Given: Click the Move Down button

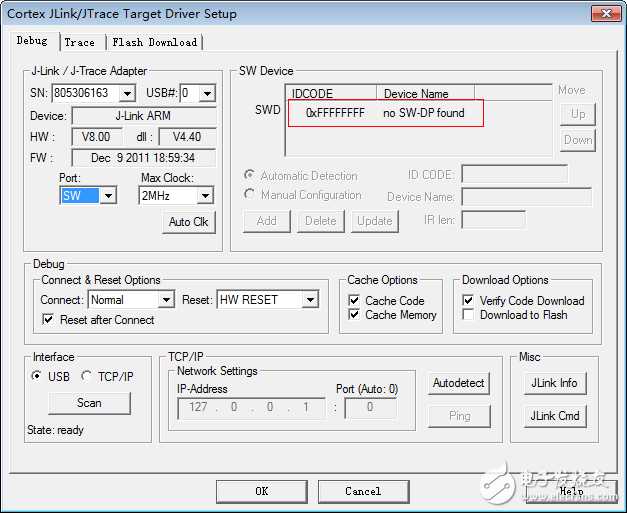Looking at the screenshot, I should pos(578,140).
